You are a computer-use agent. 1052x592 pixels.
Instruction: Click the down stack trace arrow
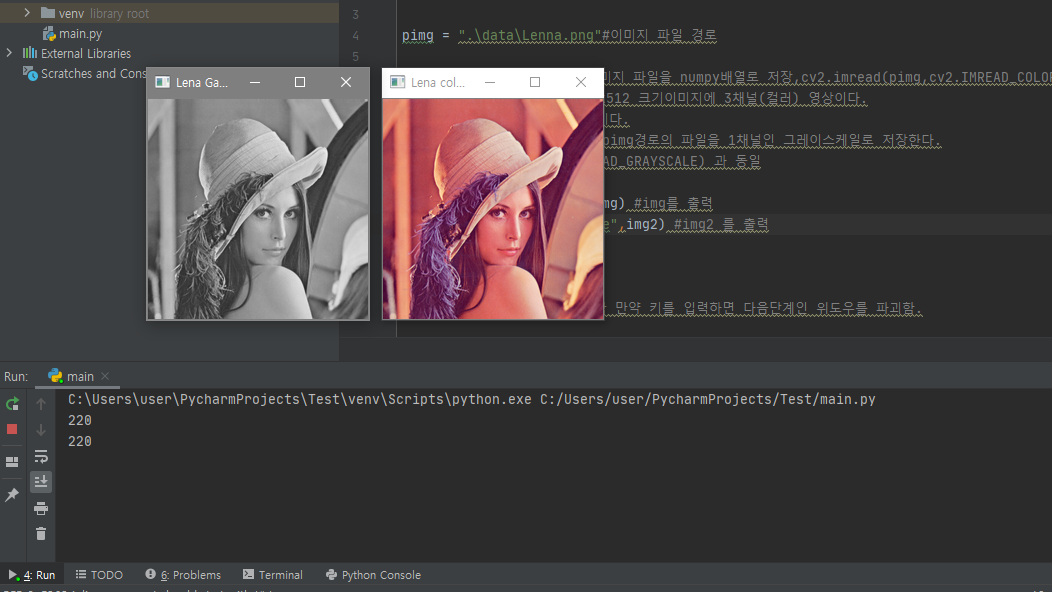tap(41, 430)
